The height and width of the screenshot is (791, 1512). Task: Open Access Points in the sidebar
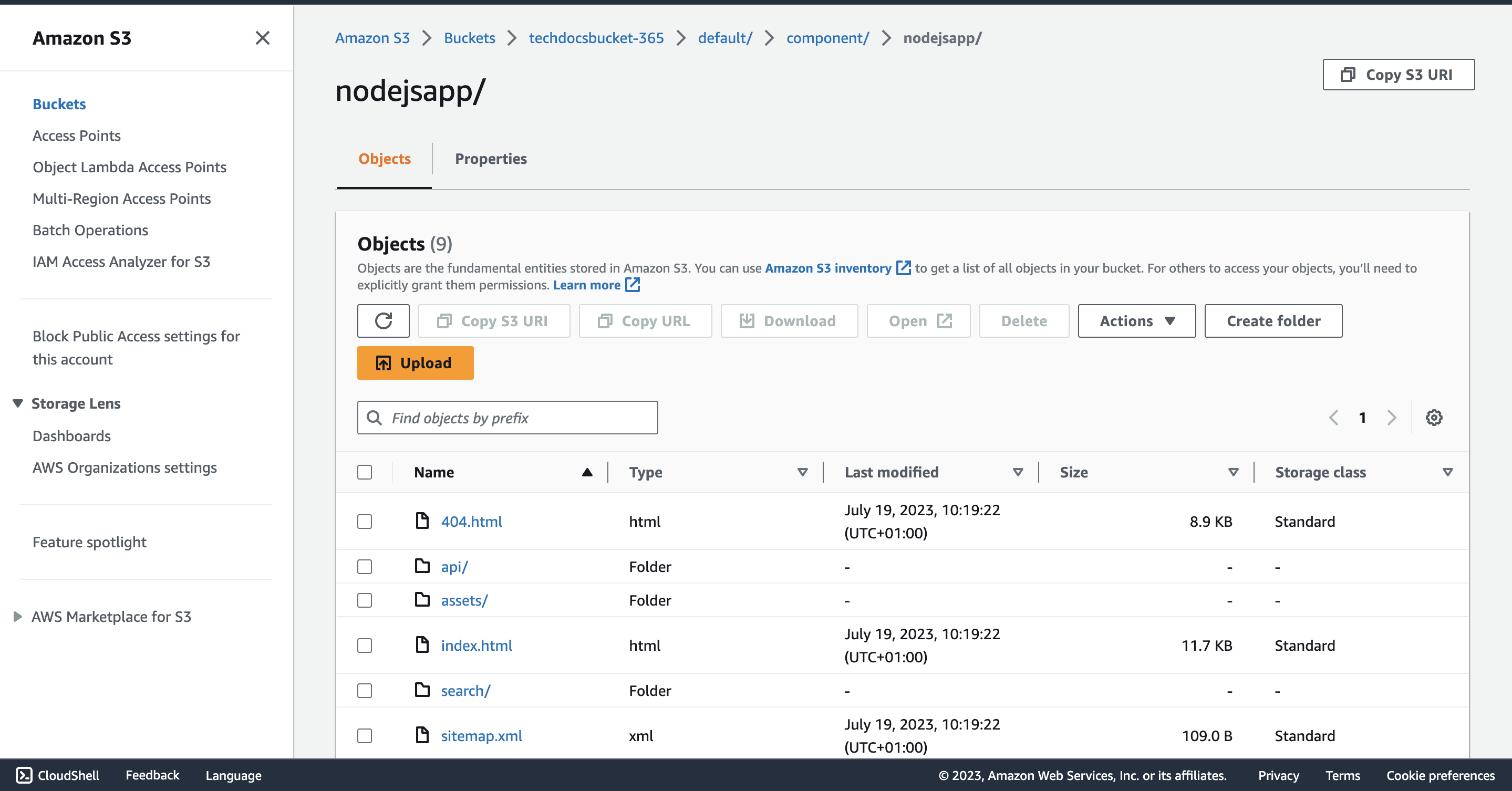76,136
